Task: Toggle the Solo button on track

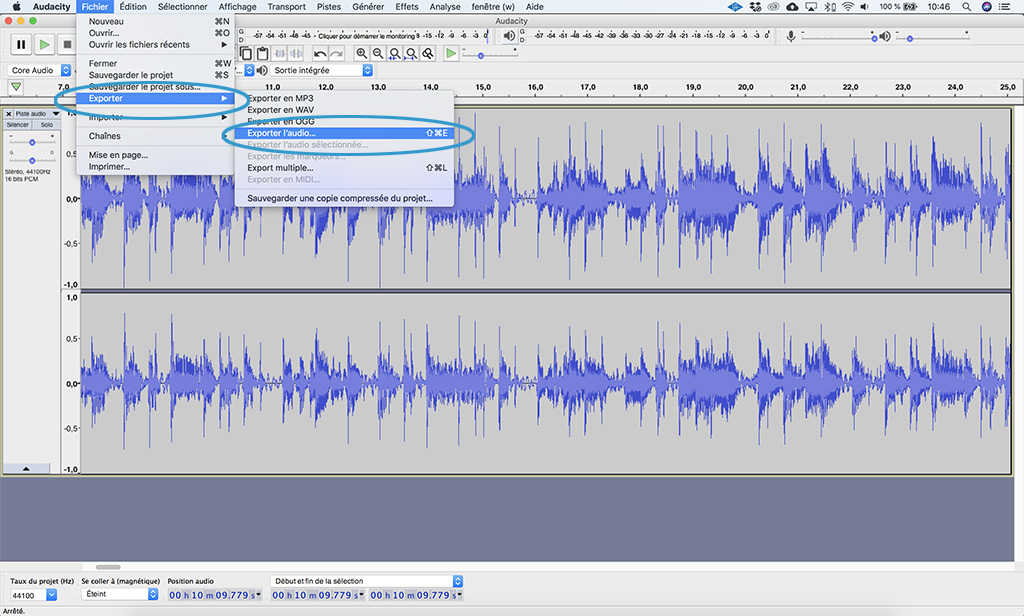Action: pyautogui.click(x=46, y=125)
